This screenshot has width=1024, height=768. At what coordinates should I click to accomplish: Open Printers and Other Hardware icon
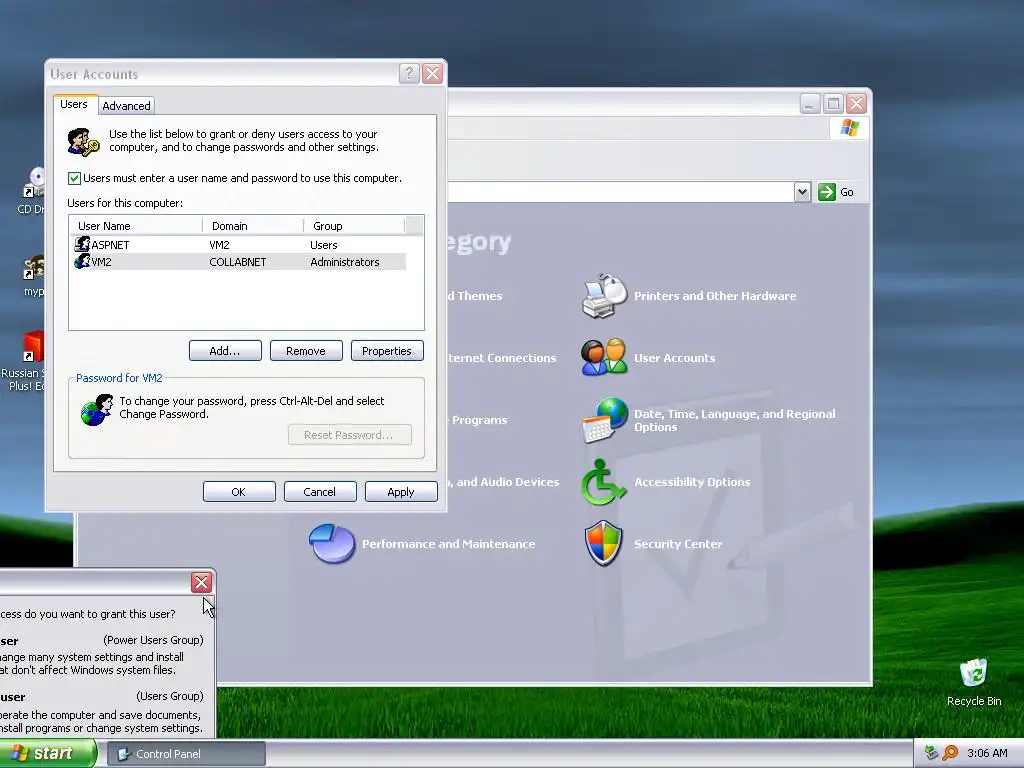pyautogui.click(x=604, y=296)
